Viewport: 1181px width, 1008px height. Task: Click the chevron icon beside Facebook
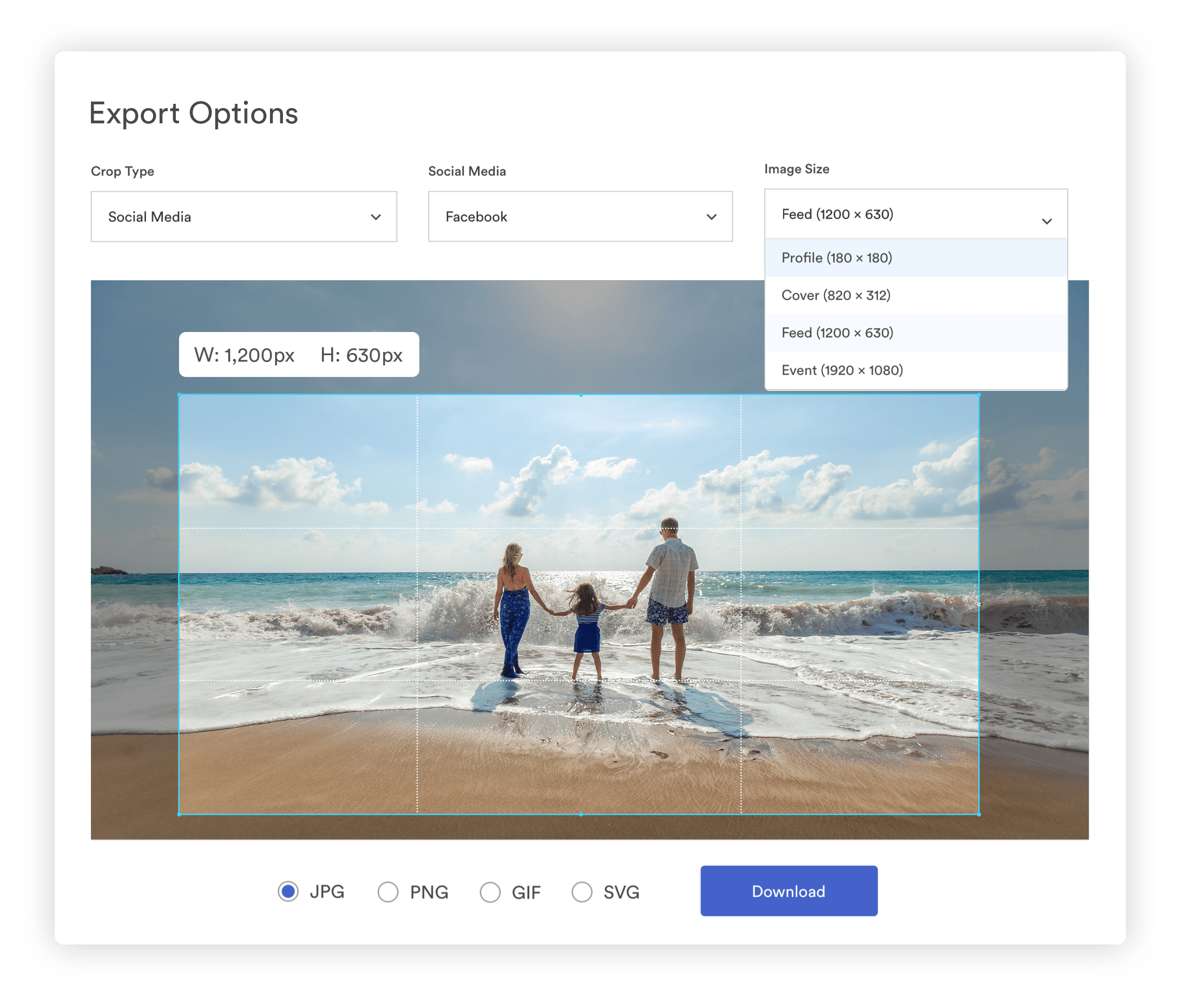pyautogui.click(x=711, y=217)
